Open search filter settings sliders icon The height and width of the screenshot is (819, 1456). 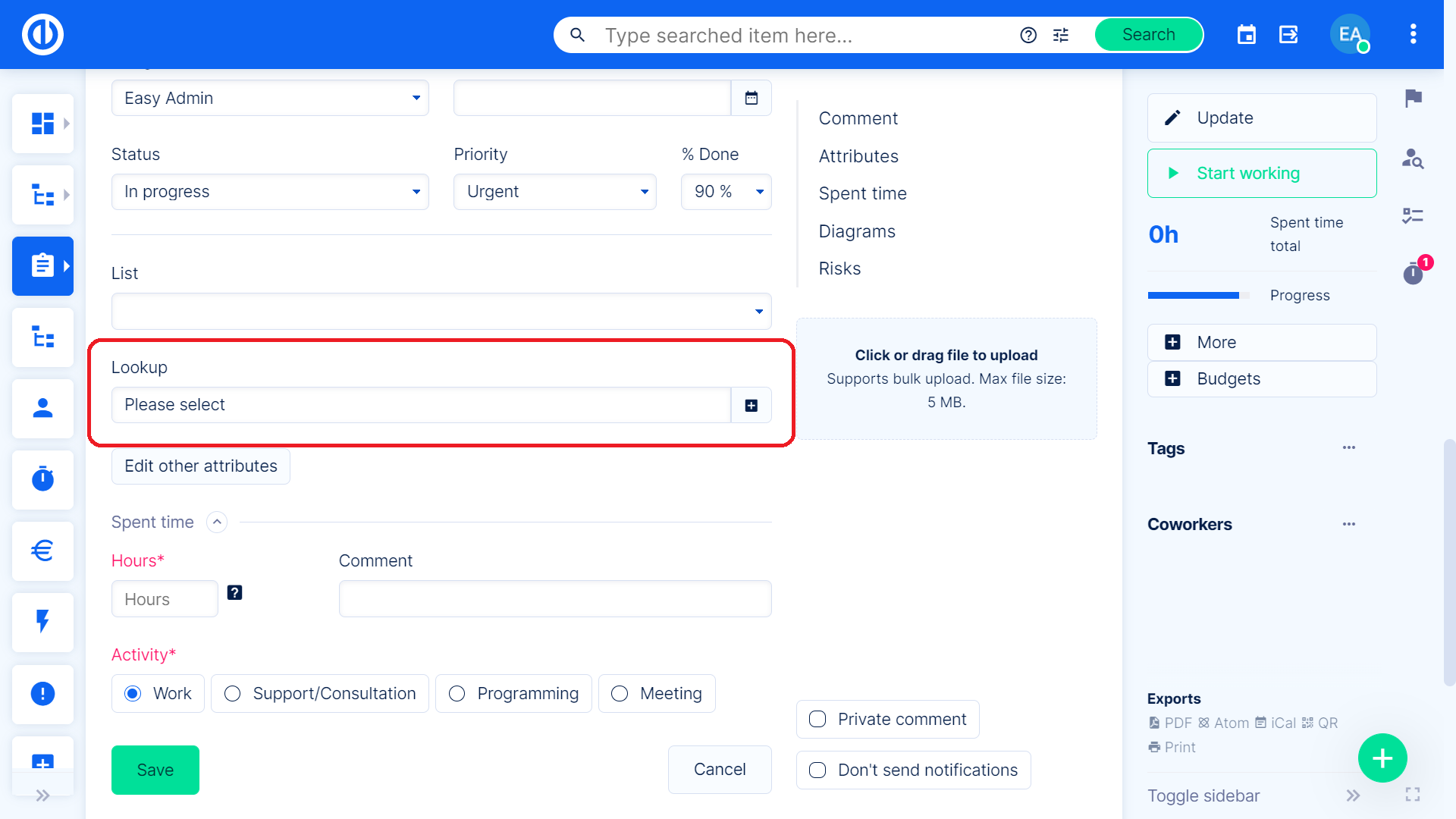pos(1061,35)
